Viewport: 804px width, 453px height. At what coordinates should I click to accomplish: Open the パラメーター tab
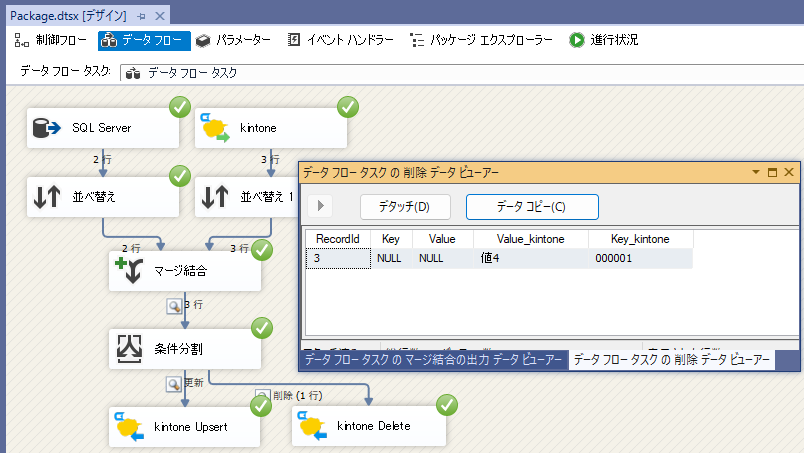click(x=234, y=40)
